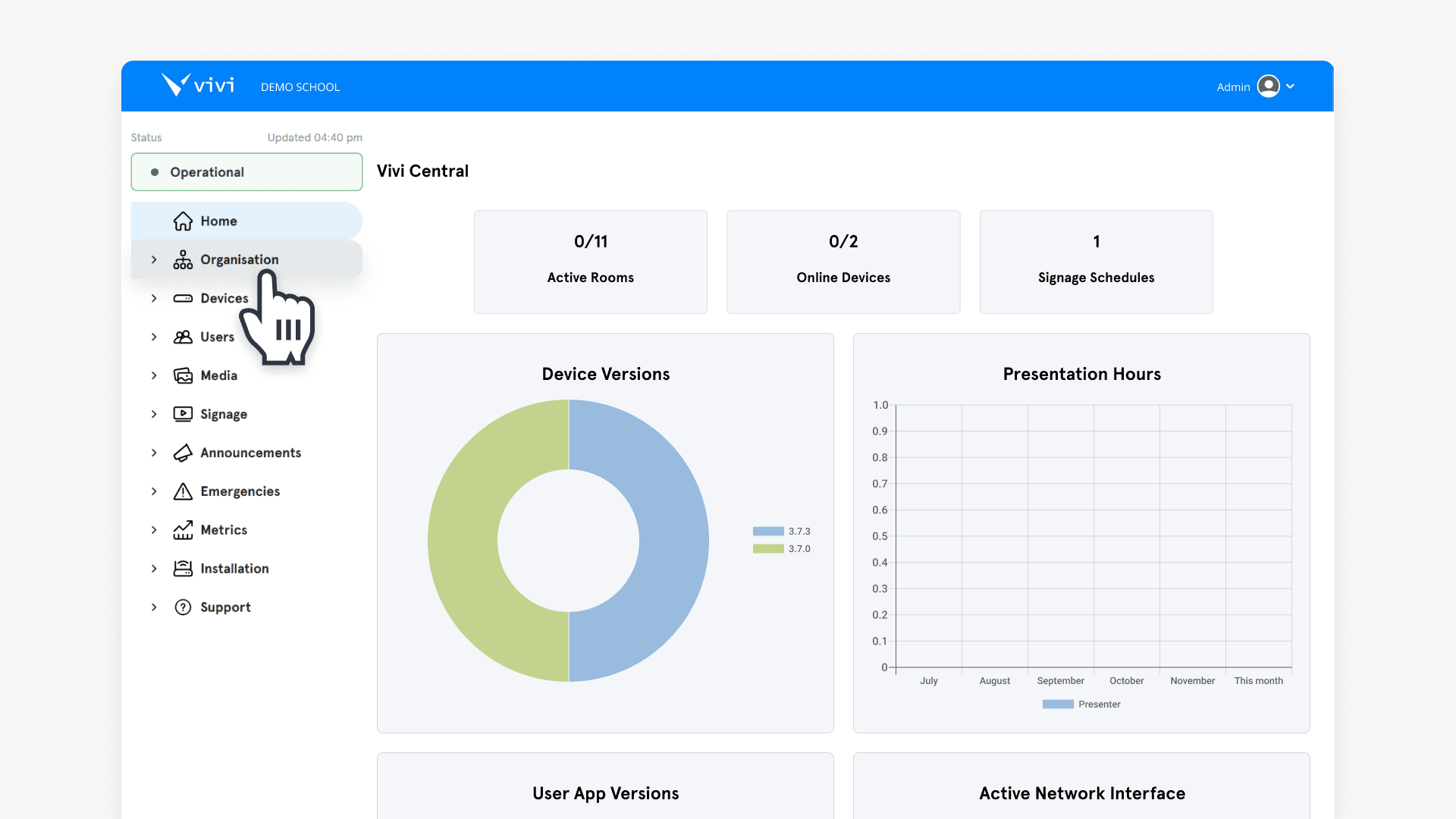Select Home in the navigation menu

[218, 221]
